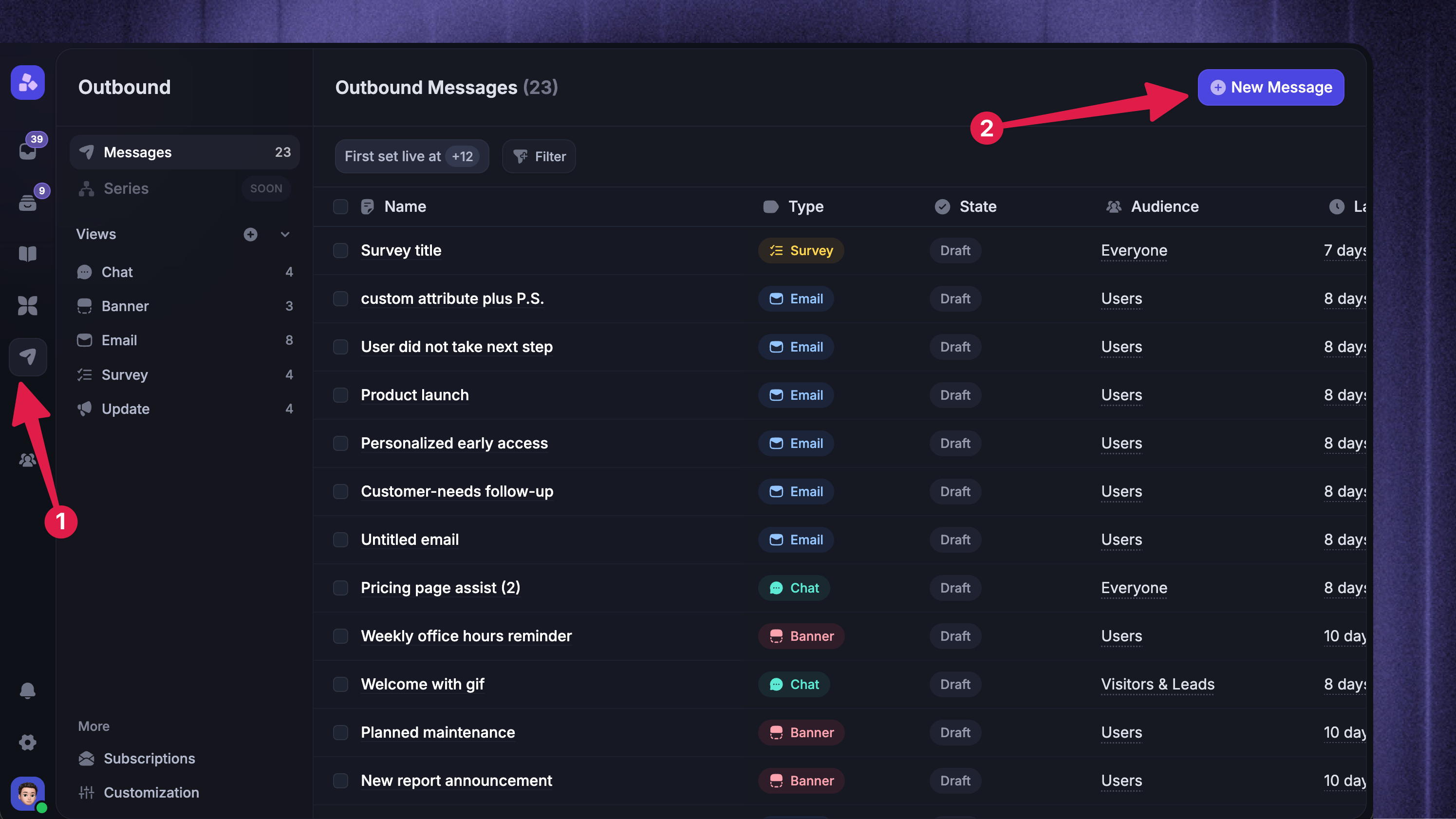The image size is (1456, 819).
Task: Open the Weekly office hours reminder message
Action: [x=467, y=636]
